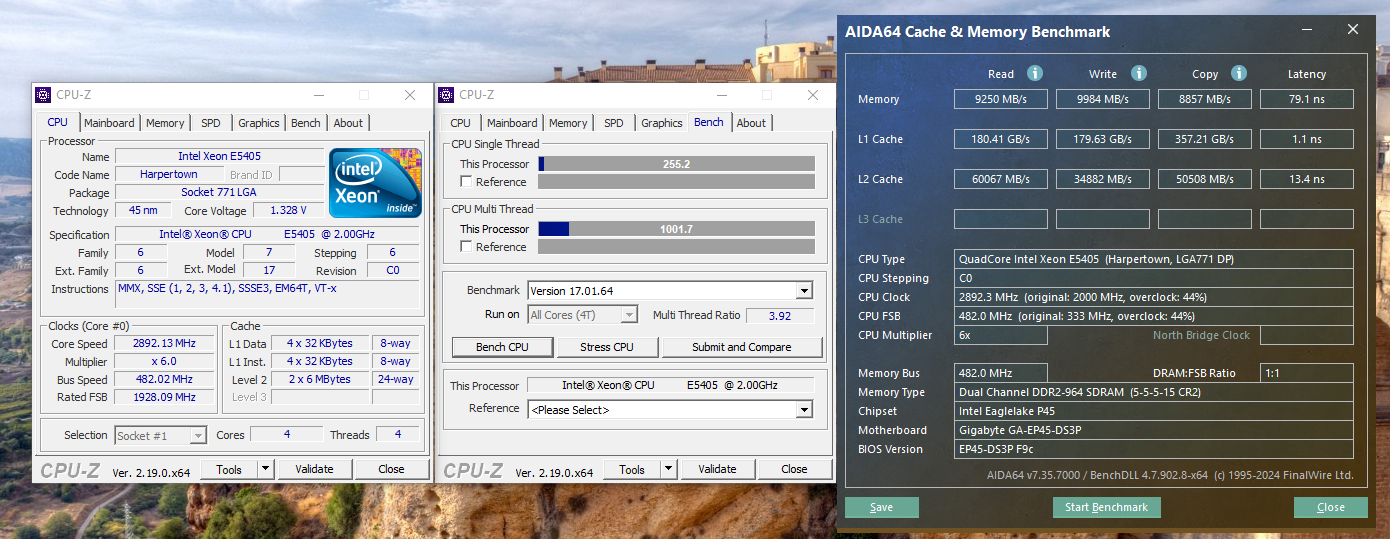The height and width of the screenshot is (539, 1390).
Task: Click Close button in AIDA64 window
Action: point(1330,507)
